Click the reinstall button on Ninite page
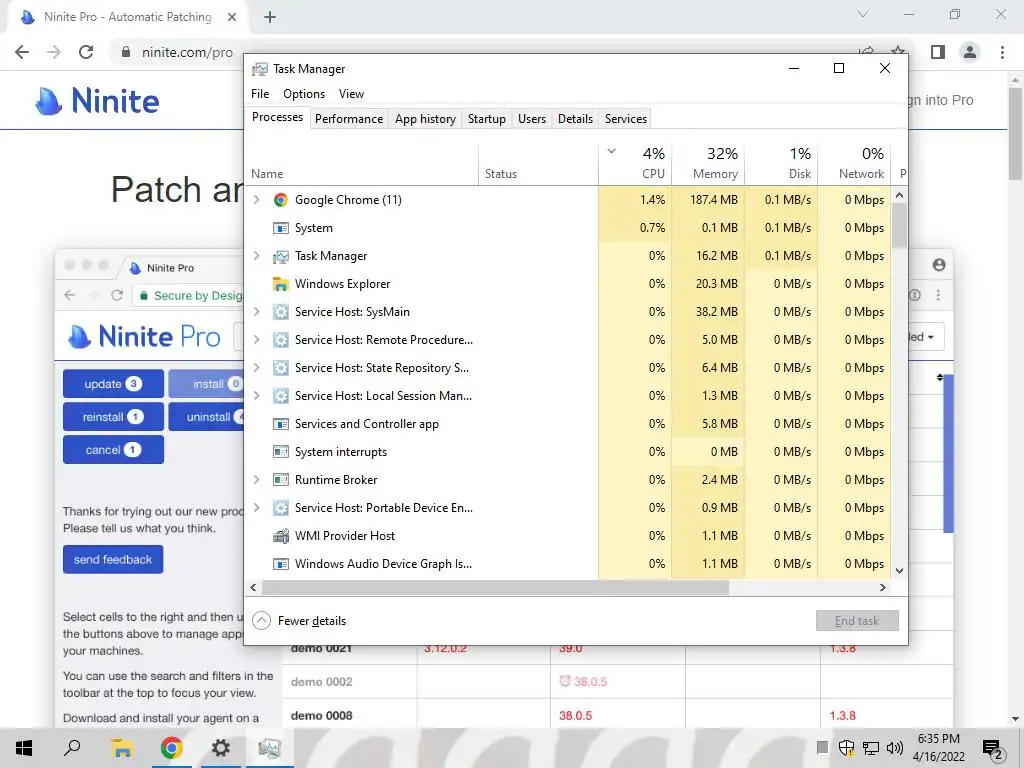The height and width of the screenshot is (768, 1024). click(113, 417)
